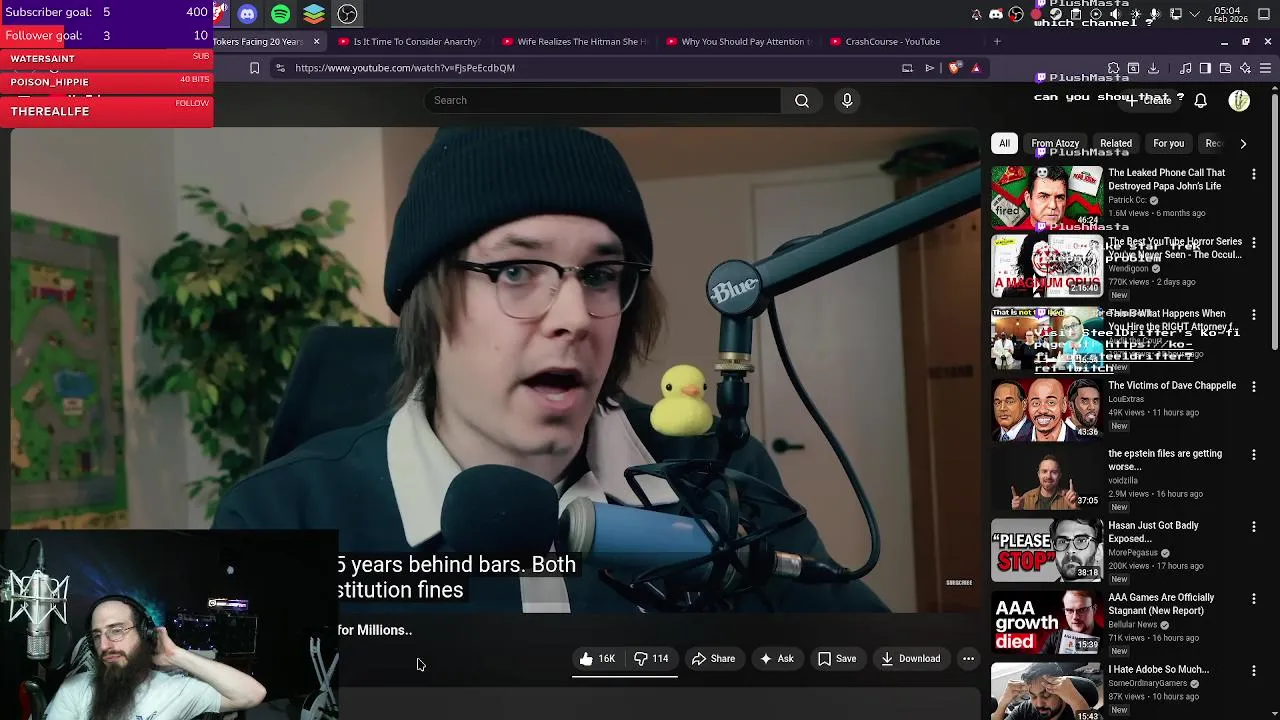Select the 'For you' filter chip

tap(1168, 143)
